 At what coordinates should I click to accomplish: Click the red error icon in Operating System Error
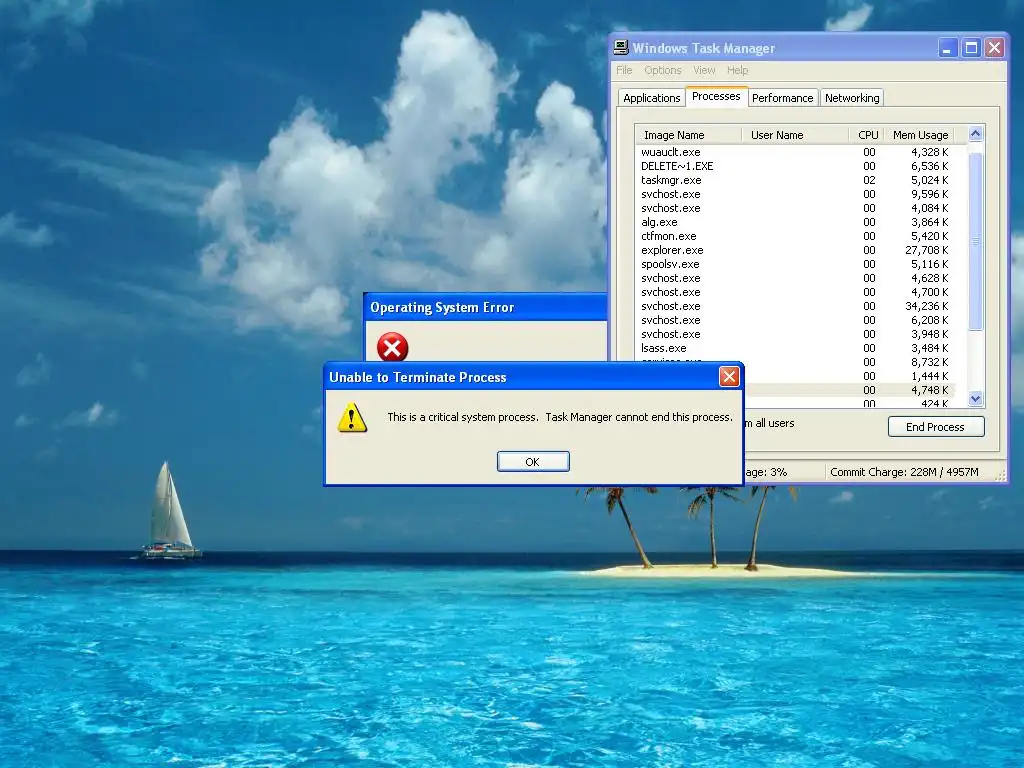click(x=392, y=347)
